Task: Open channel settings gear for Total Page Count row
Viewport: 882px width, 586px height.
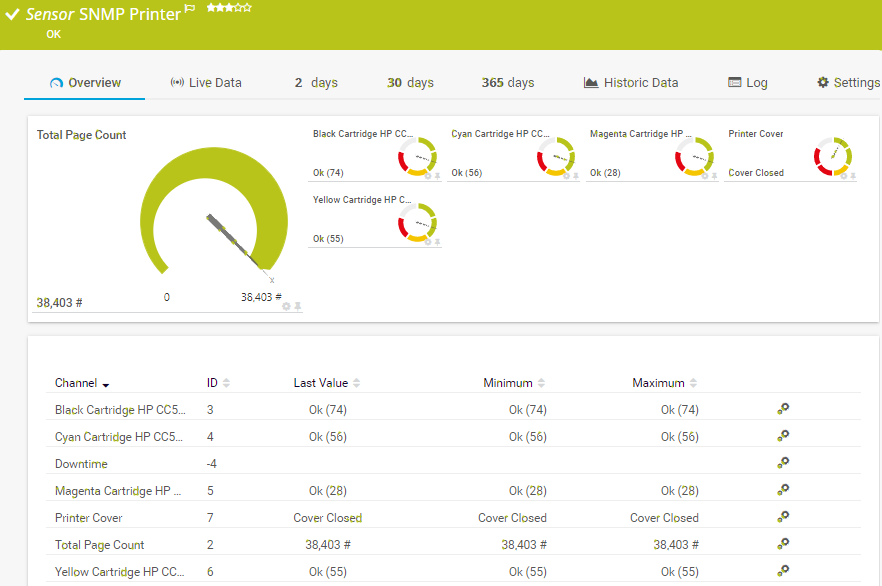Action: click(x=783, y=544)
